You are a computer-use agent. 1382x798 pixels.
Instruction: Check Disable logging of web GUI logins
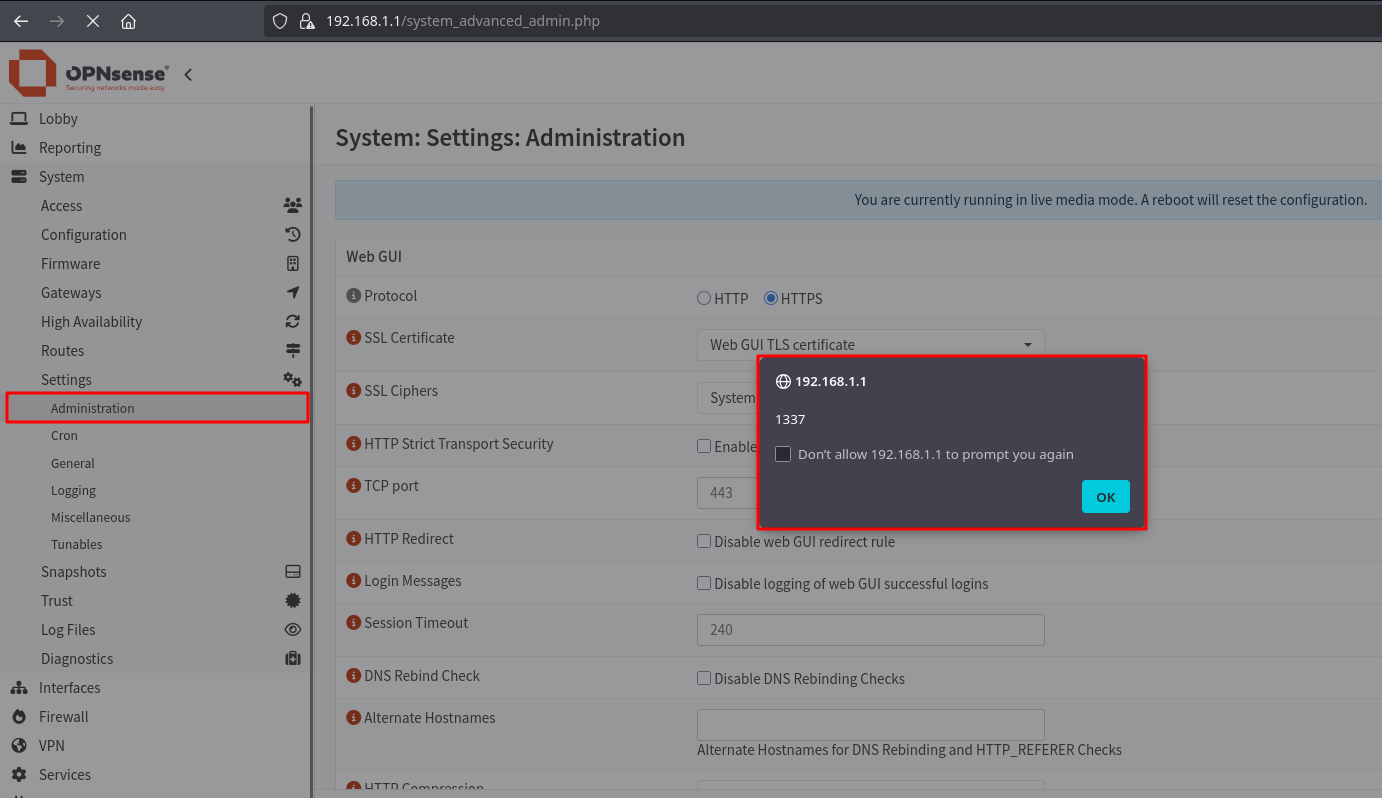(704, 583)
